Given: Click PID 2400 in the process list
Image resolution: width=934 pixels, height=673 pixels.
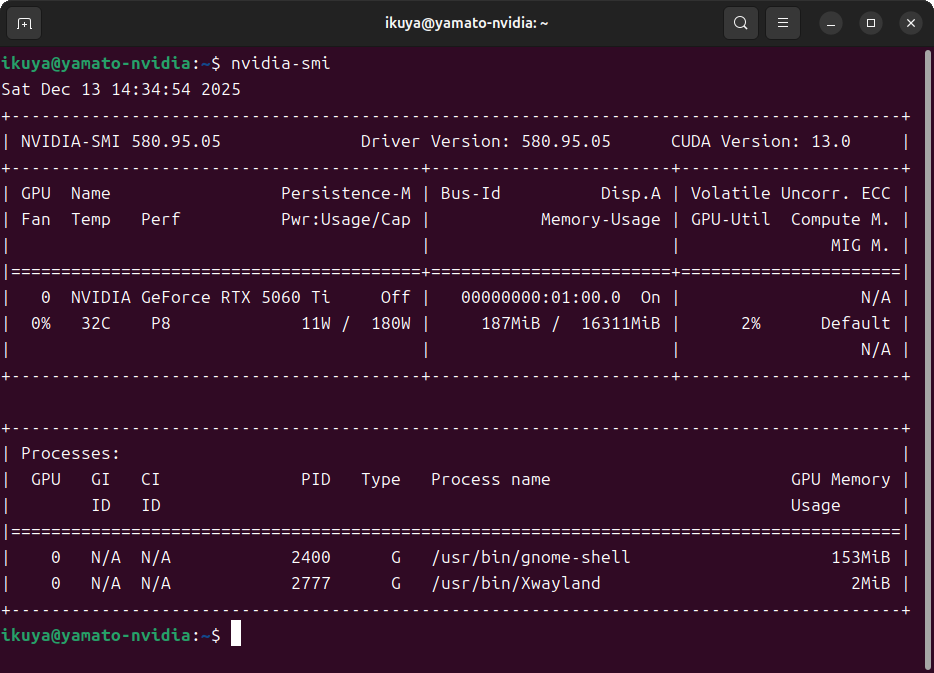Looking at the screenshot, I should click(x=310, y=557).
